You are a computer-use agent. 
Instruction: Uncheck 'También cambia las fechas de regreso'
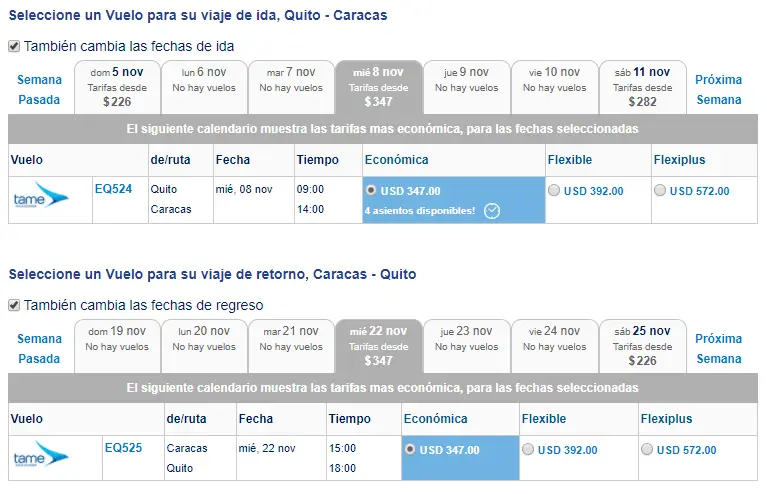pyautogui.click(x=14, y=305)
